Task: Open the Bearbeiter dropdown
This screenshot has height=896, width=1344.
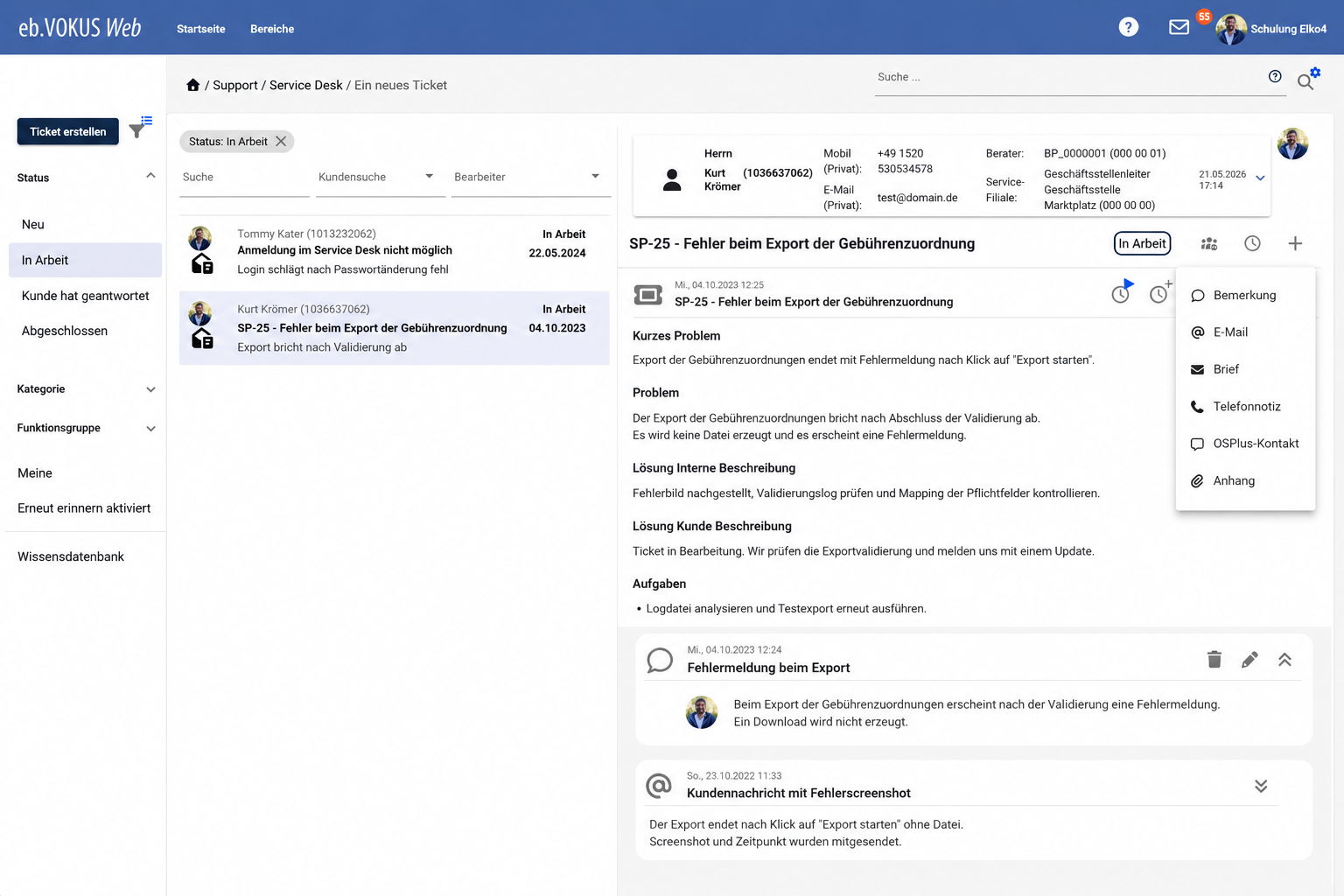Action: (530, 177)
